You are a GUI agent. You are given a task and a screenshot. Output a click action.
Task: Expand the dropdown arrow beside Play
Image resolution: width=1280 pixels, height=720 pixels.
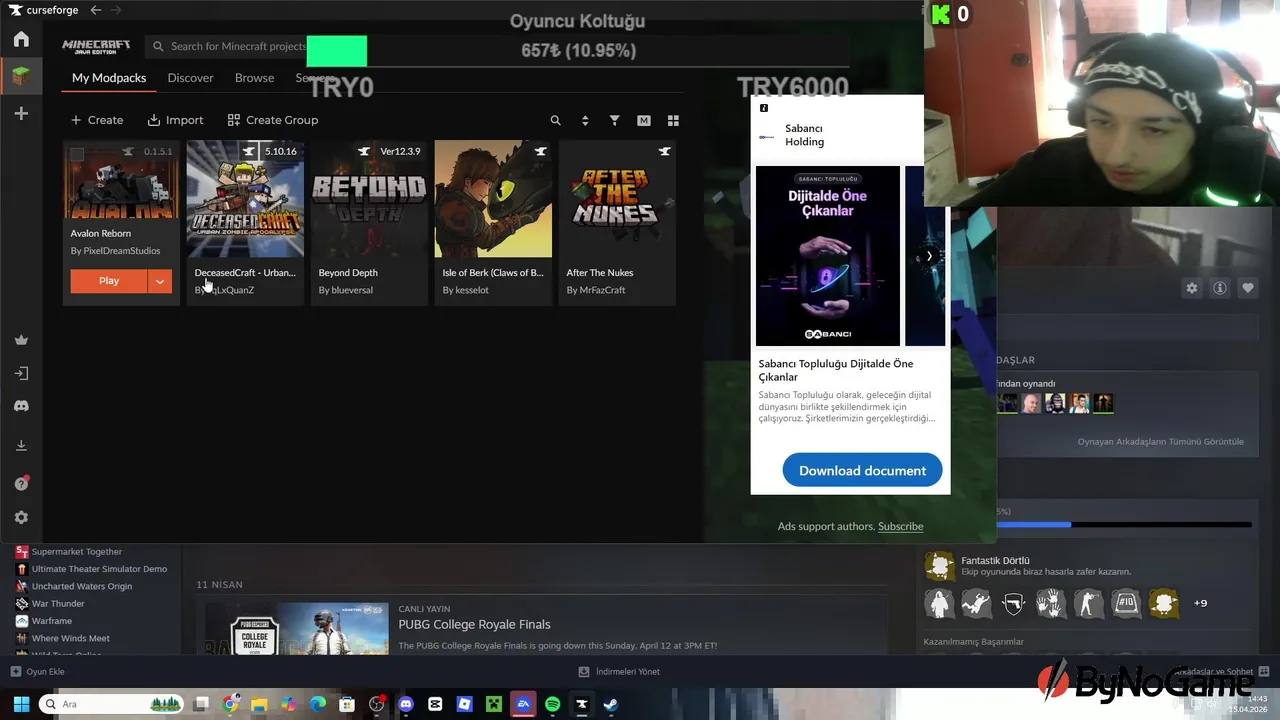click(160, 281)
